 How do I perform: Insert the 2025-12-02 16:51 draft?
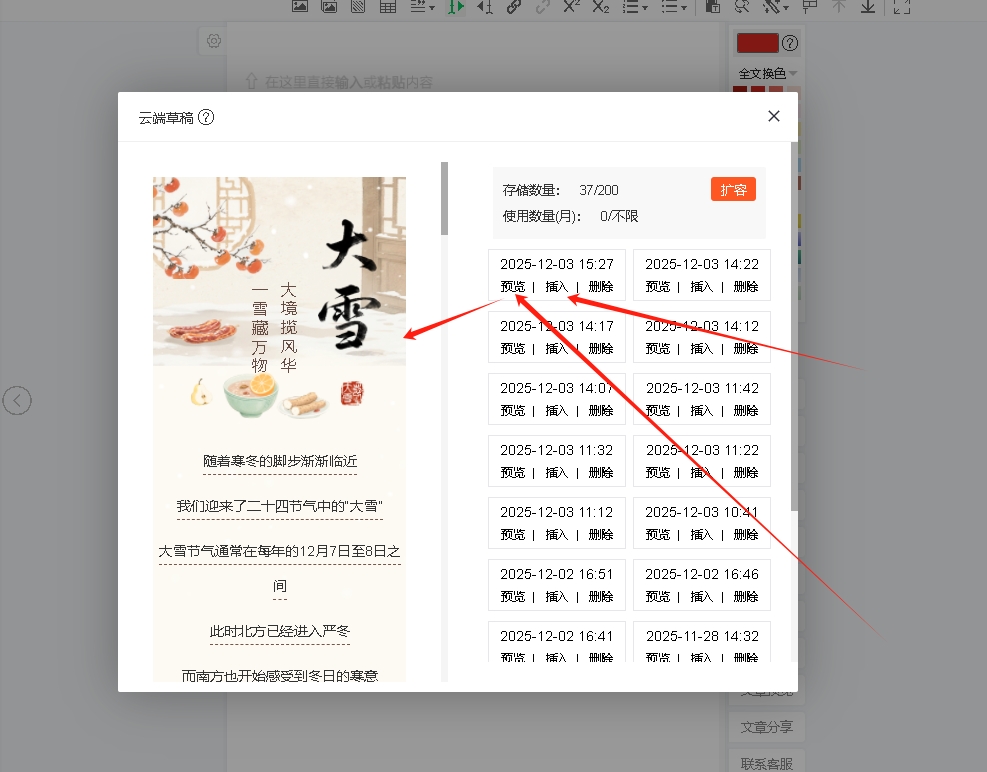click(557, 597)
